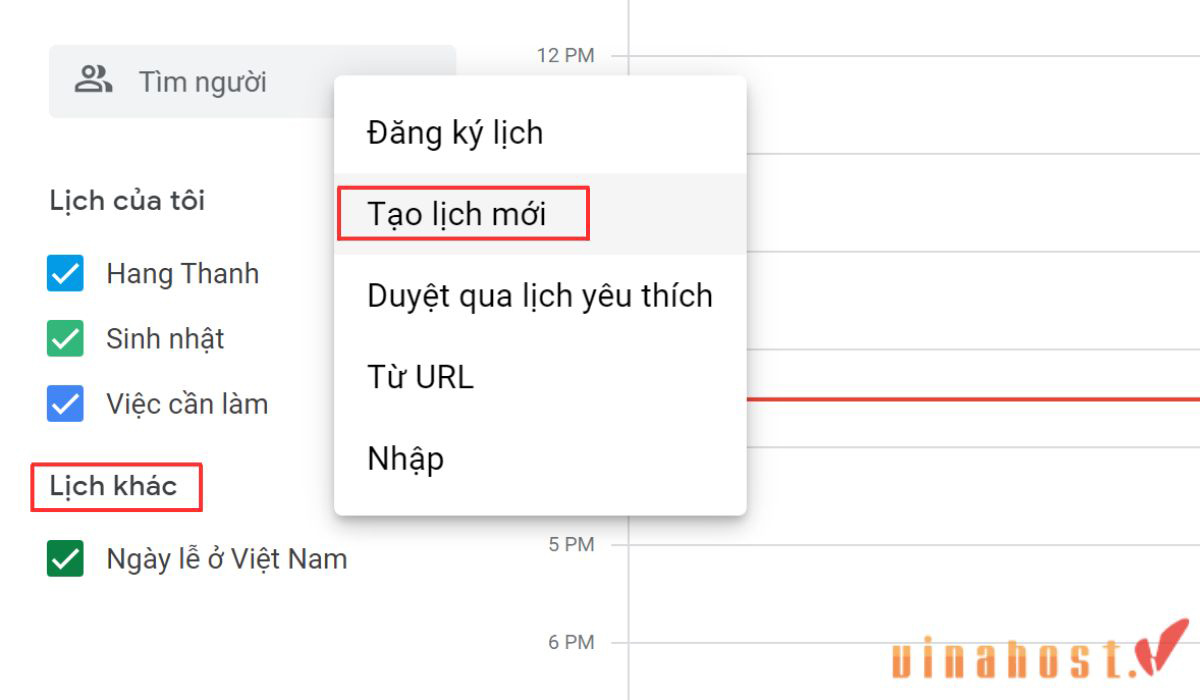Select the Hang Thanh calendar name
1200x700 pixels.
point(182,274)
